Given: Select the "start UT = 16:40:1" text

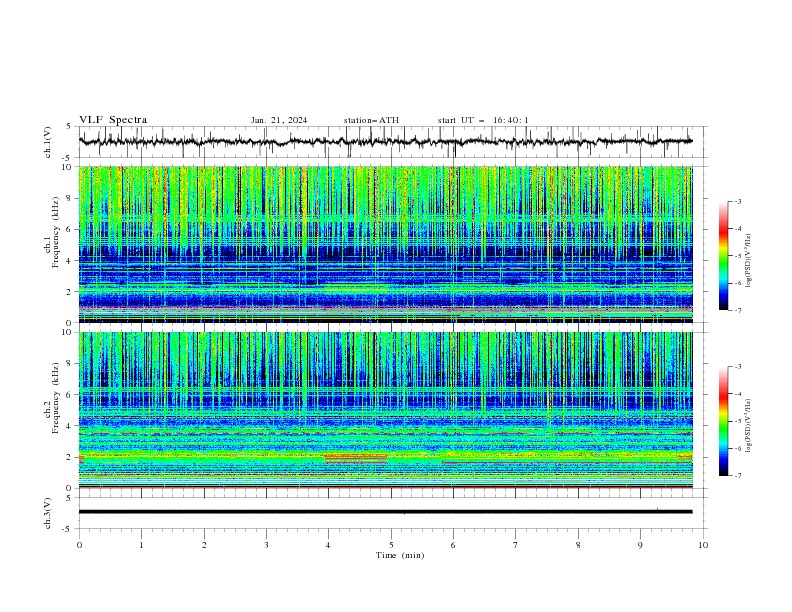Looking at the screenshot, I should pyautogui.click(x=483, y=120).
